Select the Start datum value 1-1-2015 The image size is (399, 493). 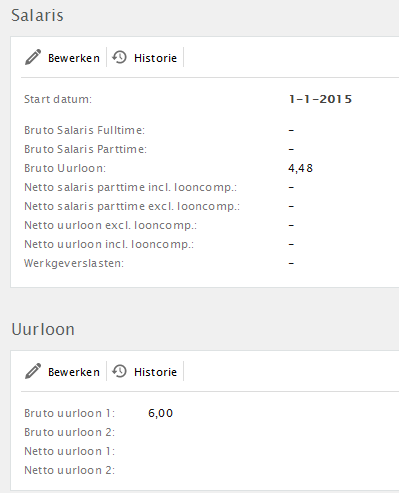point(320,99)
